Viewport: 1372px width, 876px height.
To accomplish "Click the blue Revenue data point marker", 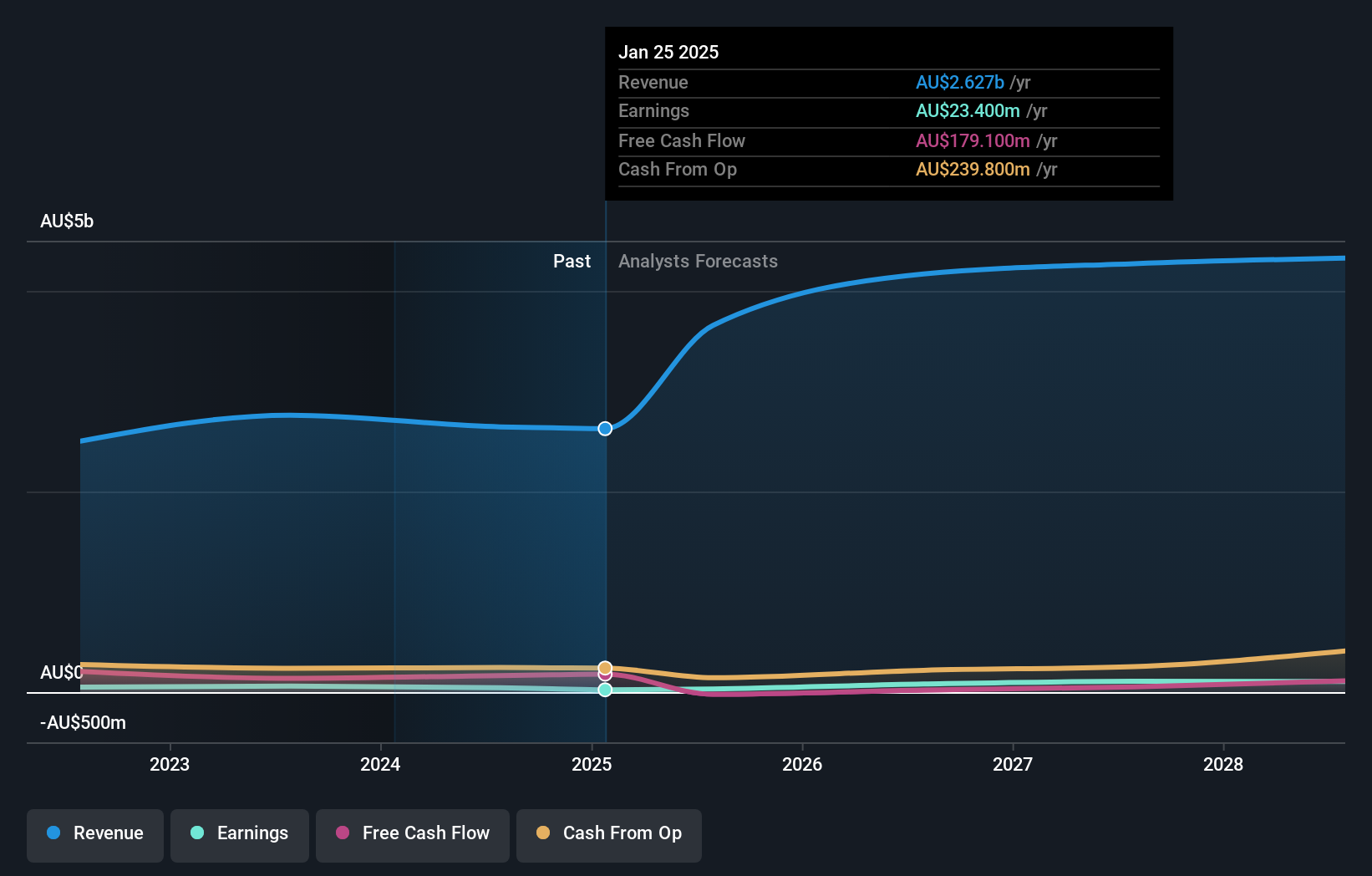I will click(x=605, y=429).
